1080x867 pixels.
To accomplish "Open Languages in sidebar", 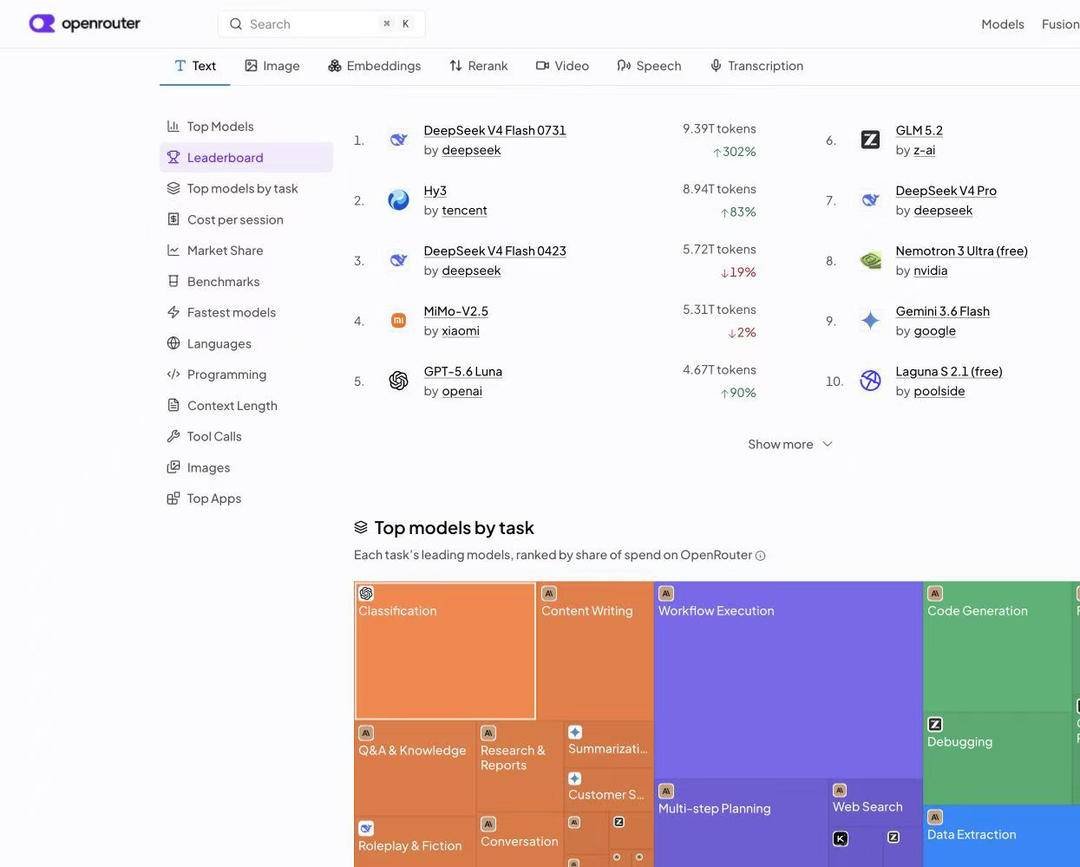I will click(x=246, y=344).
